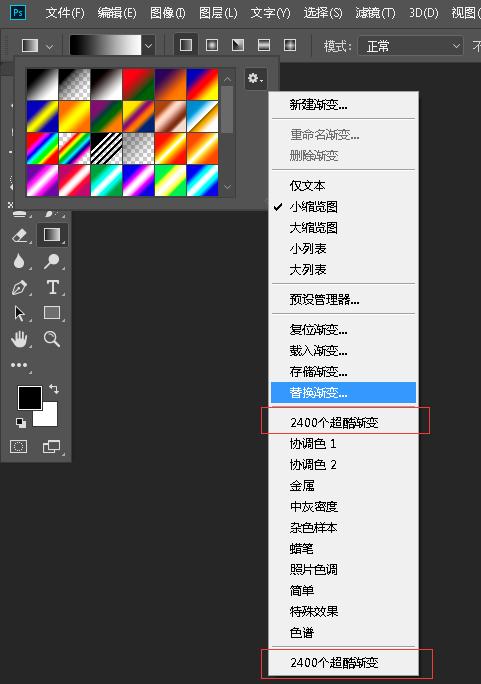Open the gradient picker gear menu
481x684 pixels.
click(x=255, y=79)
